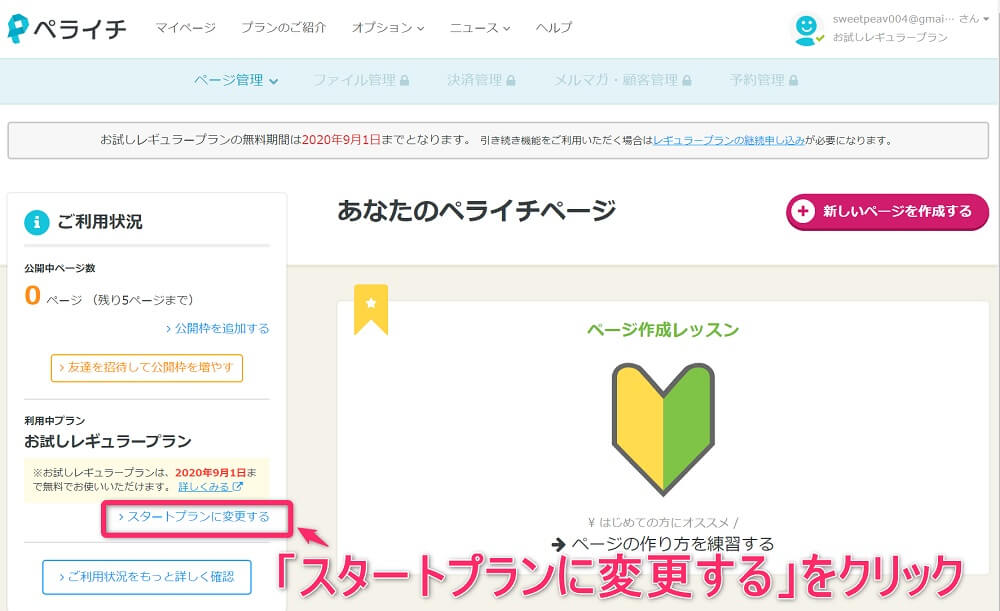This screenshot has width=1000, height=611.
Task: Click 新しいページを作成する button
Action: [x=887, y=212]
